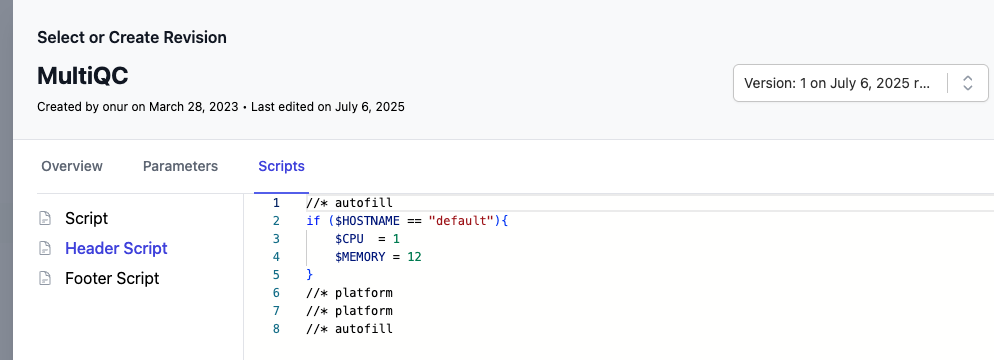Click the //* platform comment on line 7

tap(349, 311)
